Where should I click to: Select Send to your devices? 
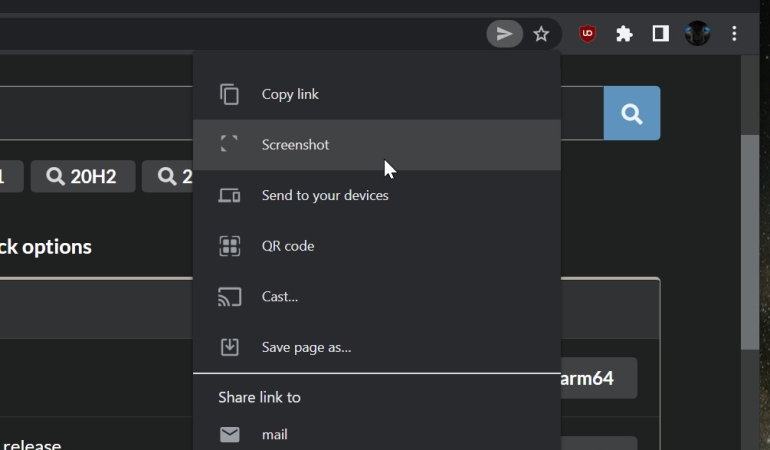click(377, 196)
